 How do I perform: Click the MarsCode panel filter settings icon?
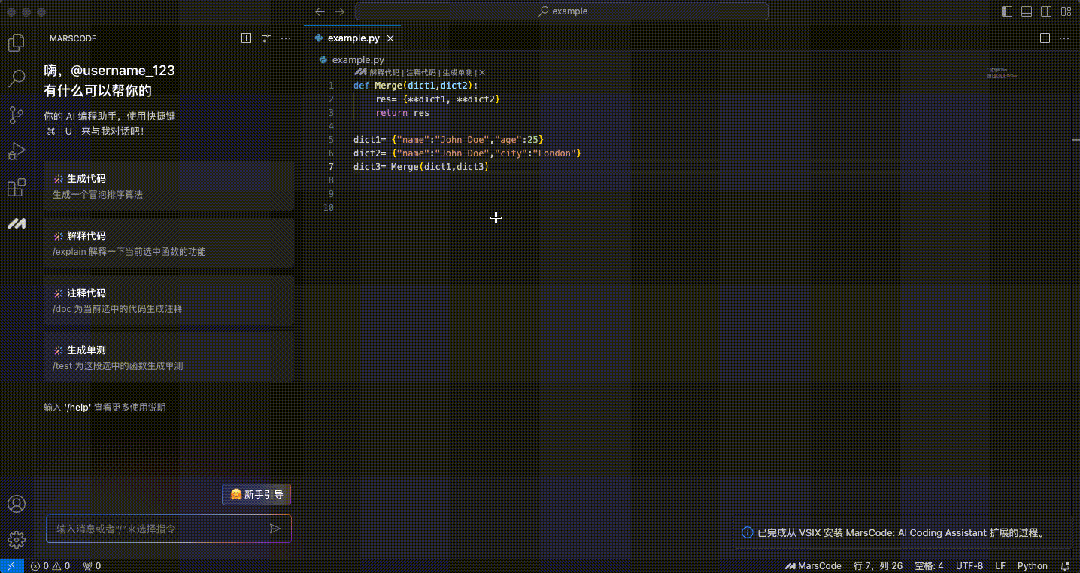point(266,39)
